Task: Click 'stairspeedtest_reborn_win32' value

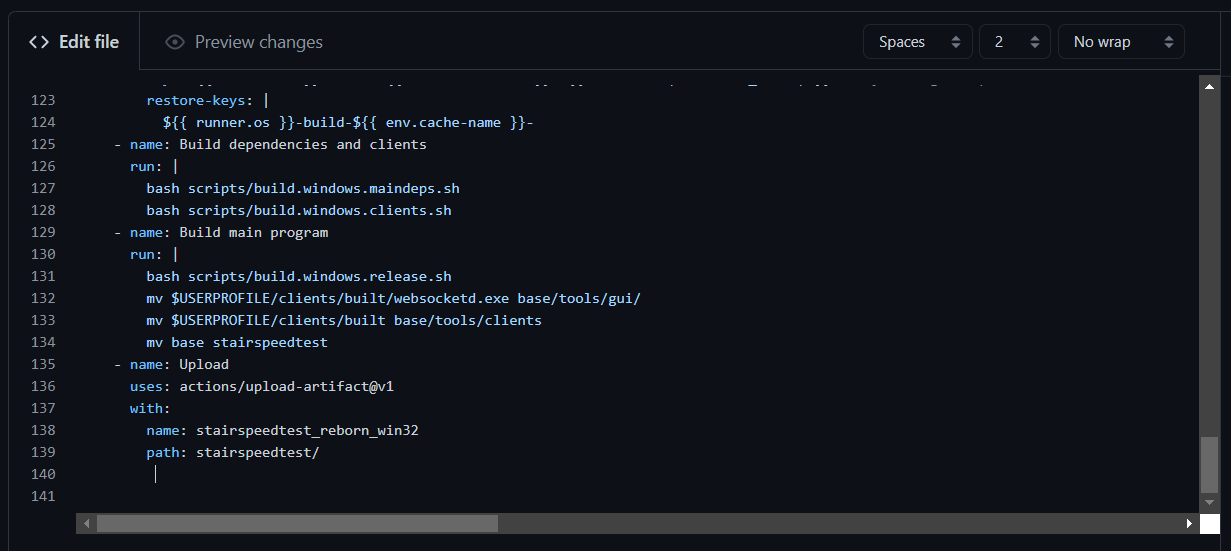Action: coord(307,431)
